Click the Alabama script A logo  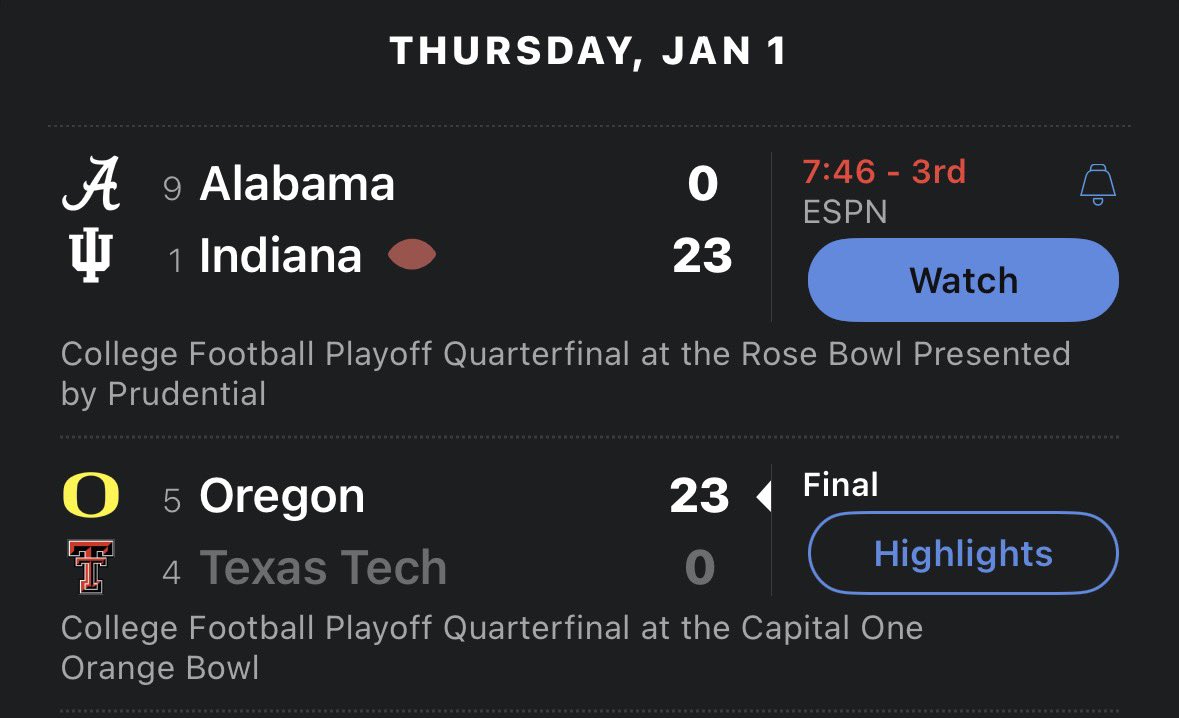(x=91, y=185)
